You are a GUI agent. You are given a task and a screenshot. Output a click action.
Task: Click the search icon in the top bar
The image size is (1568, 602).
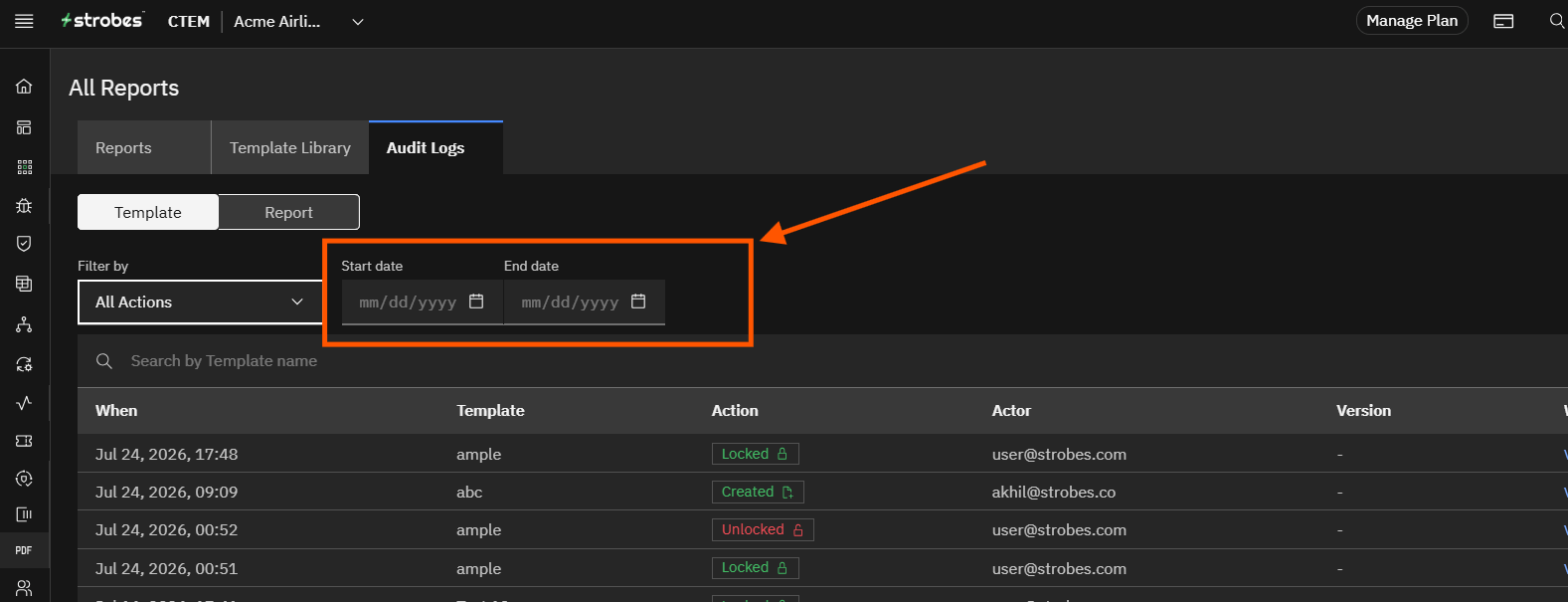pos(1557,21)
